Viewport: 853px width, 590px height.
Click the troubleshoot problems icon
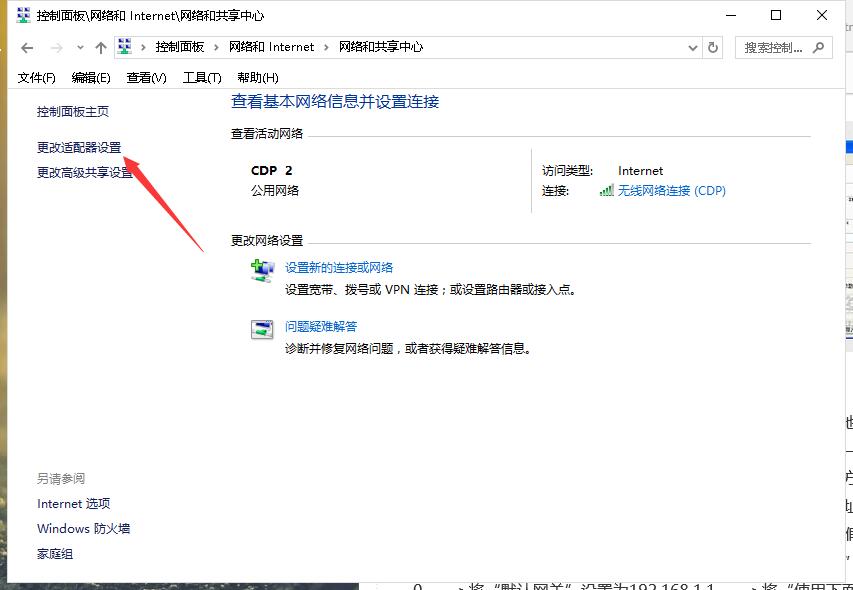click(x=262, y=329)
